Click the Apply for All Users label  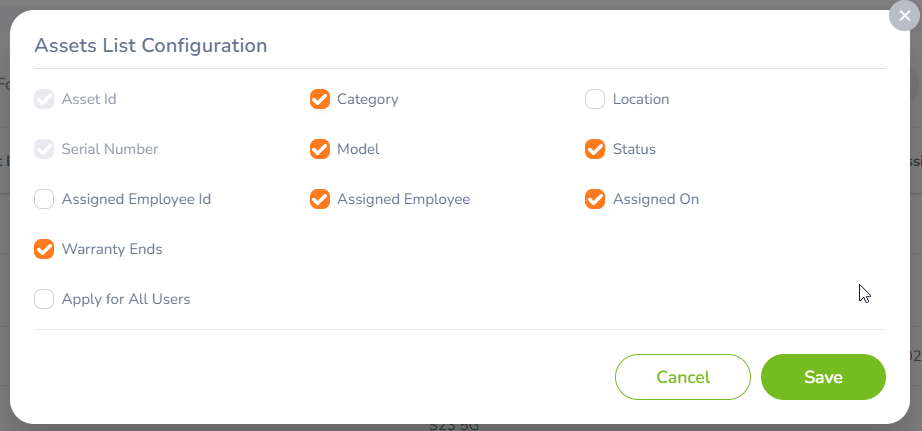pyautogui.click(x=126, y=299)
